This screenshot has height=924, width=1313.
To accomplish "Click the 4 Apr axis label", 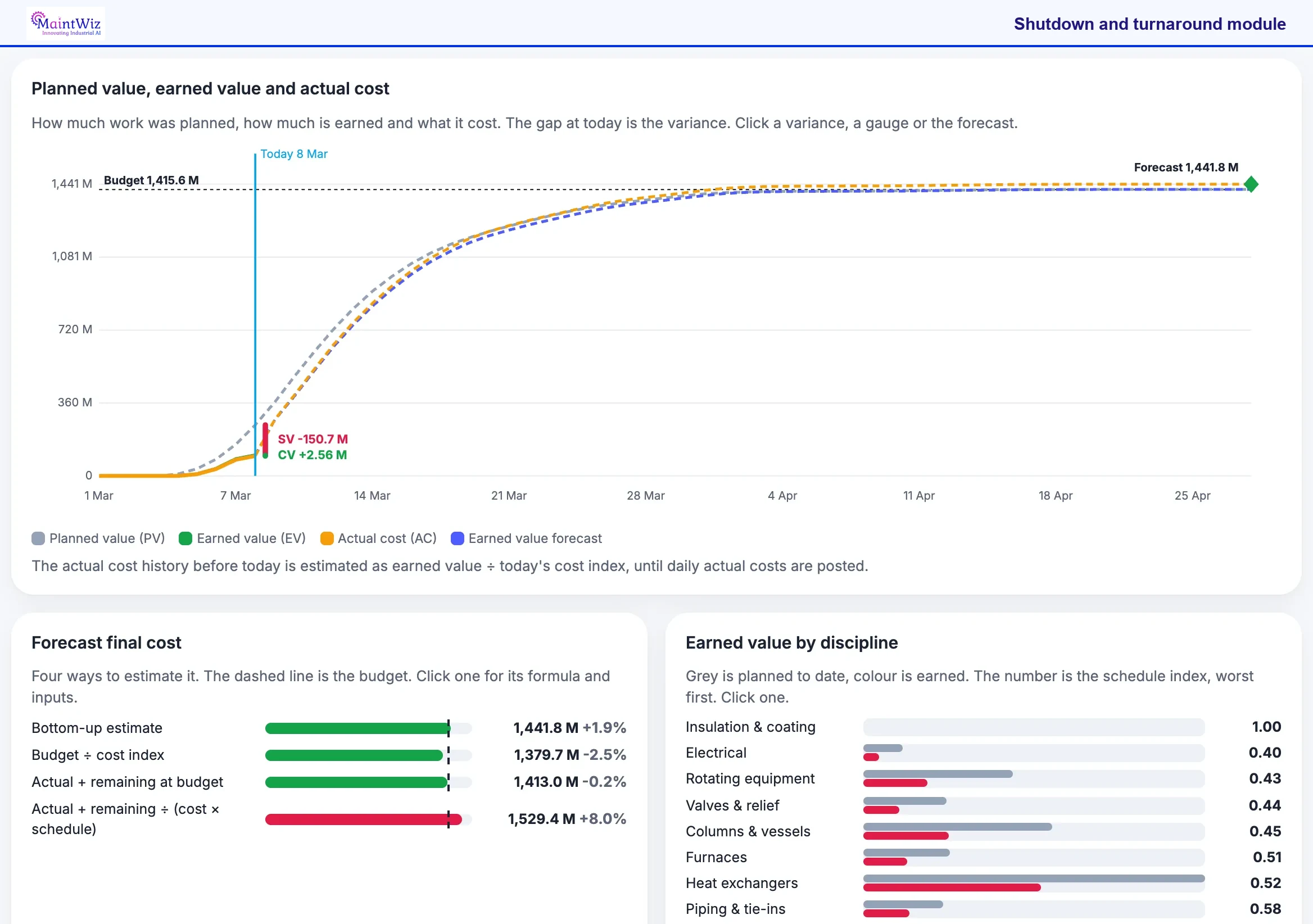I will [x=782, y=496].
